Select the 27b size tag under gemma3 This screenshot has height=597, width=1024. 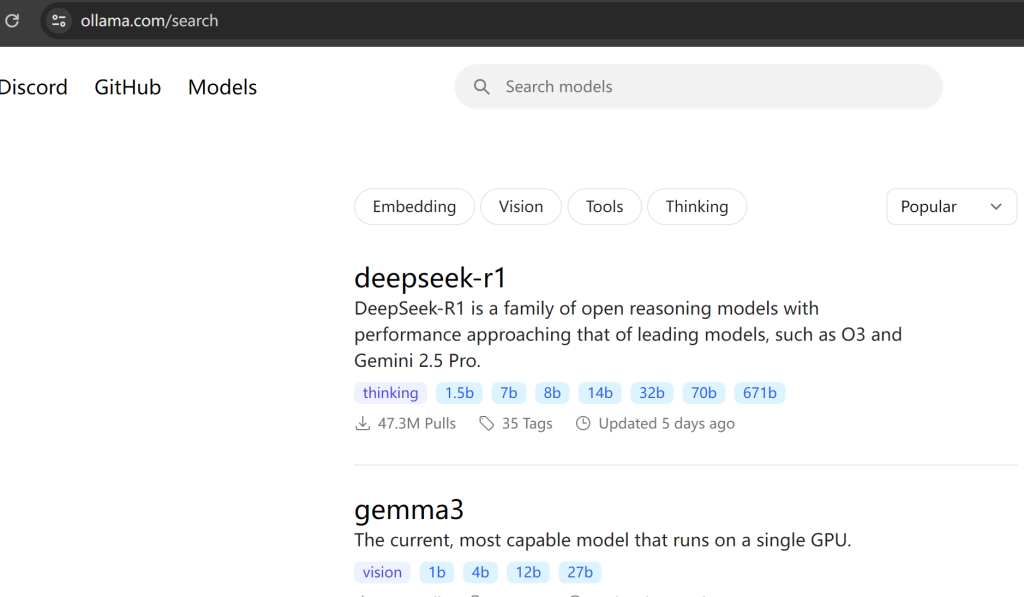580,572
